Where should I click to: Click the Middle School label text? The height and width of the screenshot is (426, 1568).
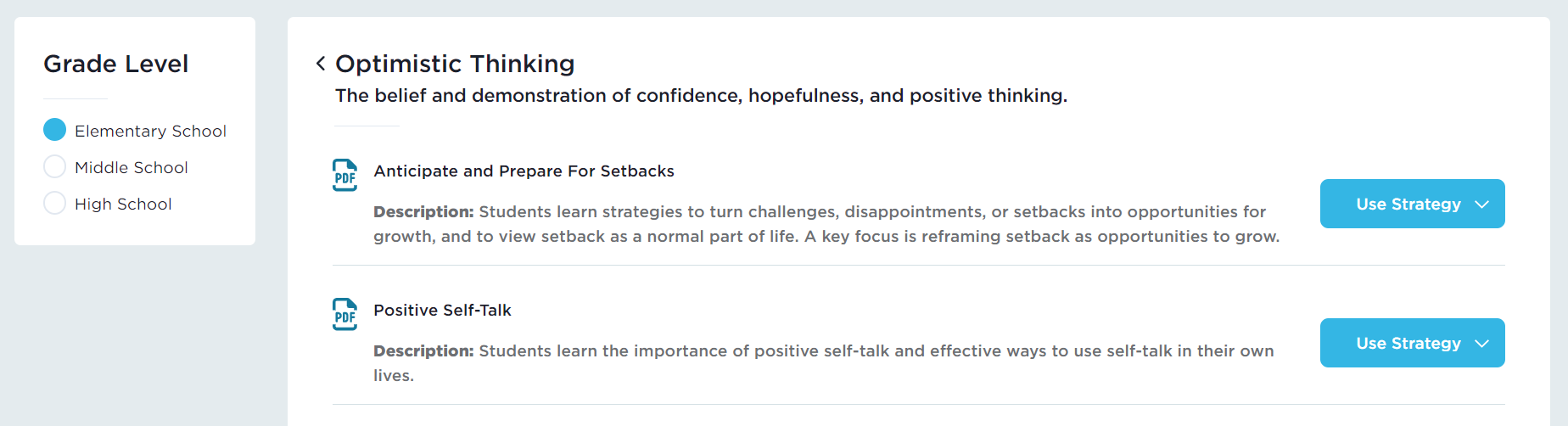pyautogui.click(x=132, y=167)
